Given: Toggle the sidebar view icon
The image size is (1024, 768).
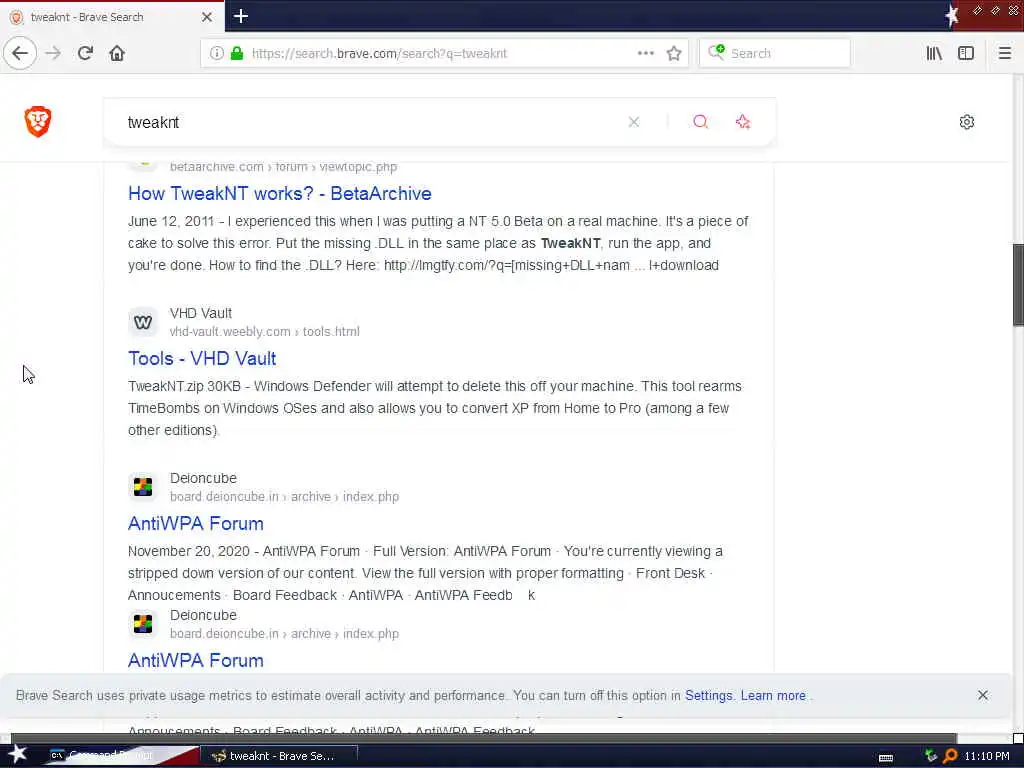Looking at the screenshot, I should tap(966, 53).
